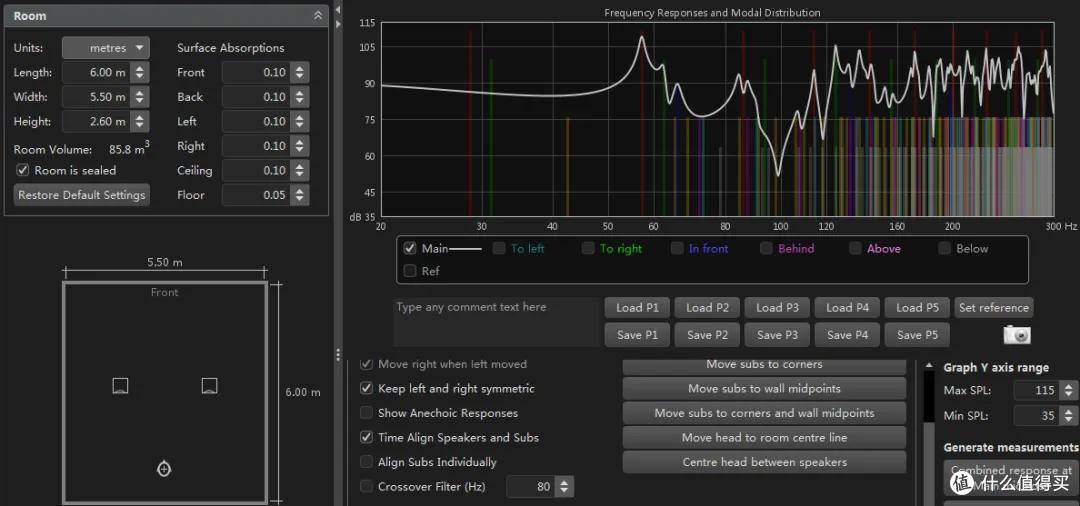Collapse the Room panel with double chevron
Viewport: 1080px width, 506px height.
(x=318, y=15)
